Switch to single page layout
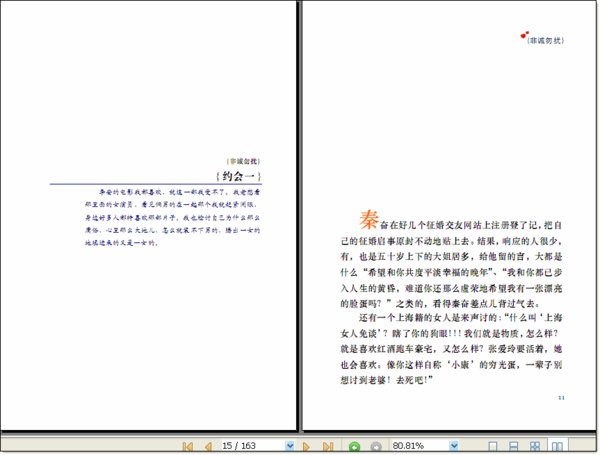The image size is (600, 455). [x=493, y=446]
